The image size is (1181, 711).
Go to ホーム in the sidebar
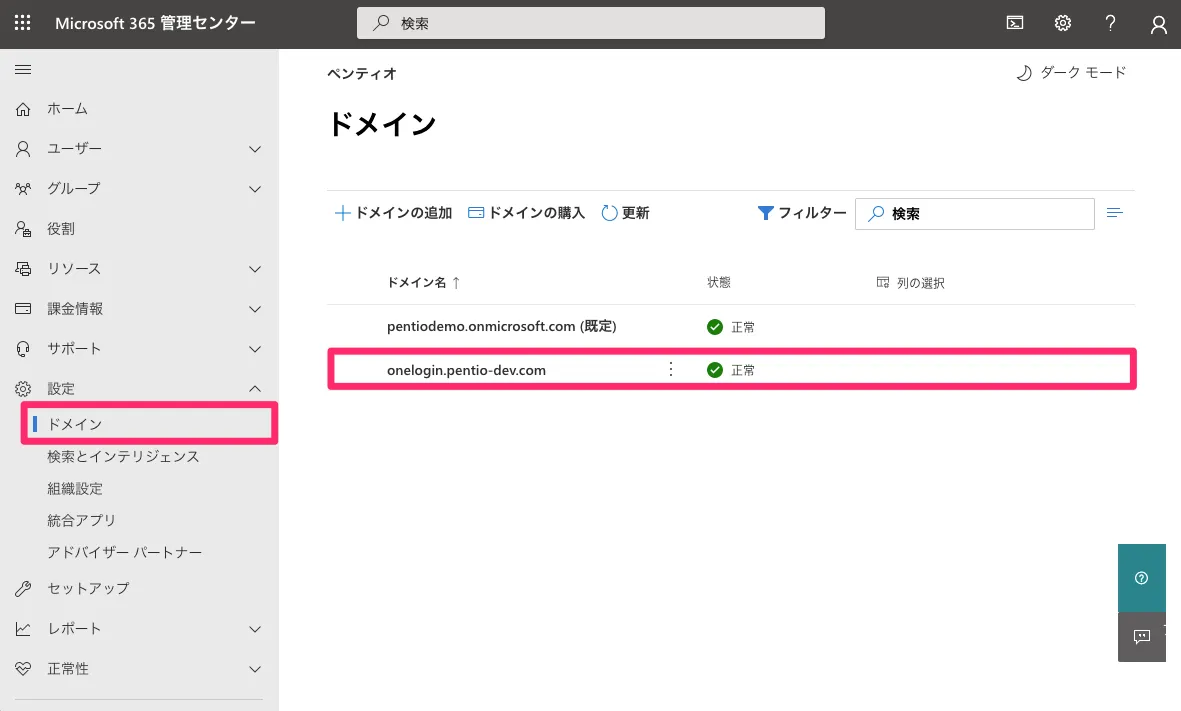(67, 109)
